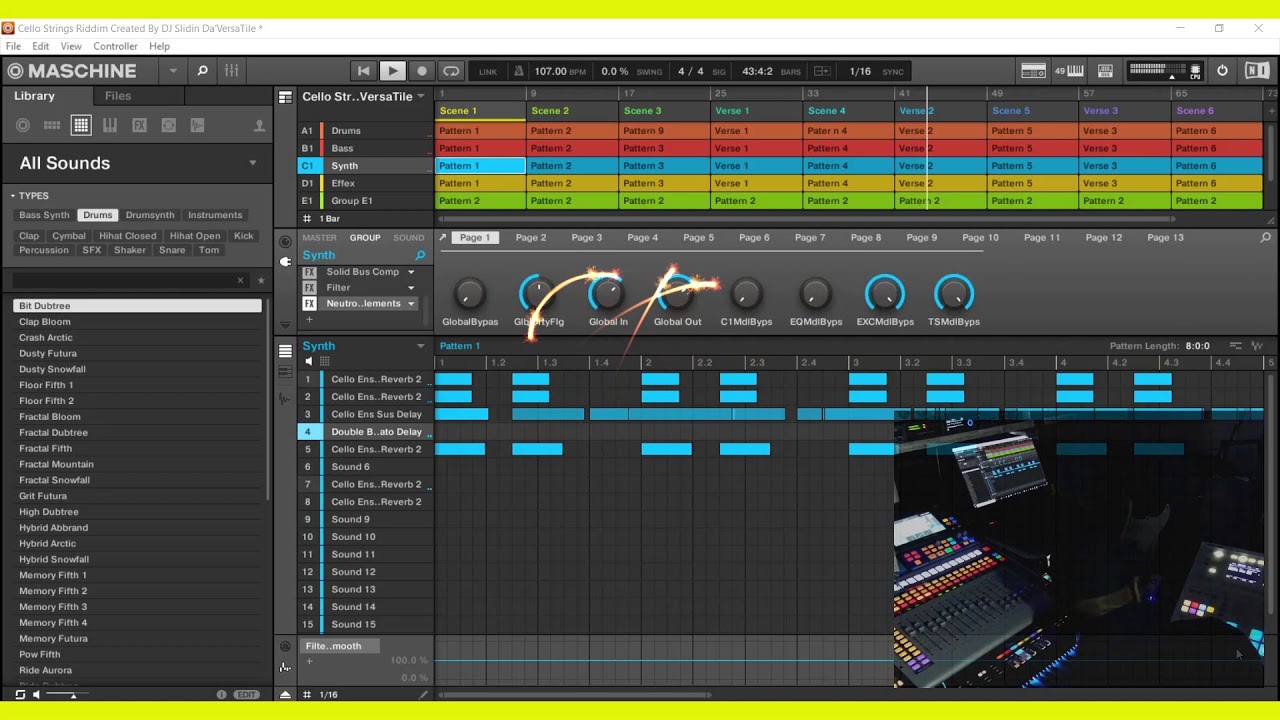Image resolution: width=1280 pixels, height=720 pixels.
Task: Click the library search input field
Action: (124, 281)
